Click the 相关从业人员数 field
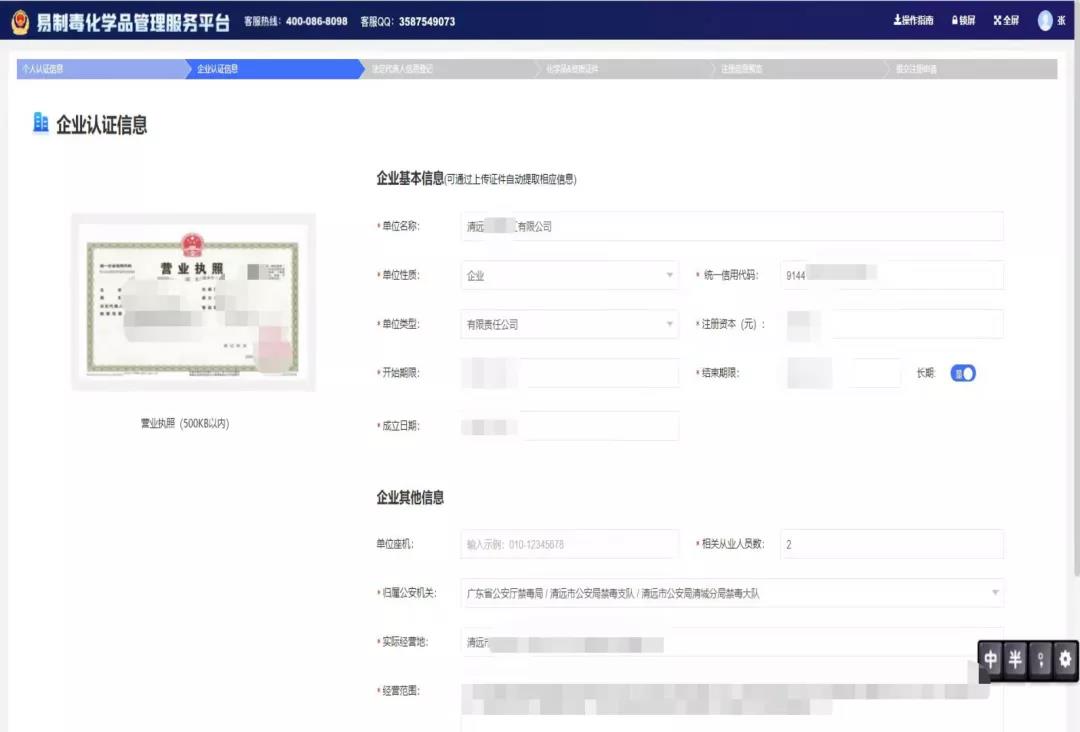This screenshot has width=1080, height=732. click(x=891, y=545)
